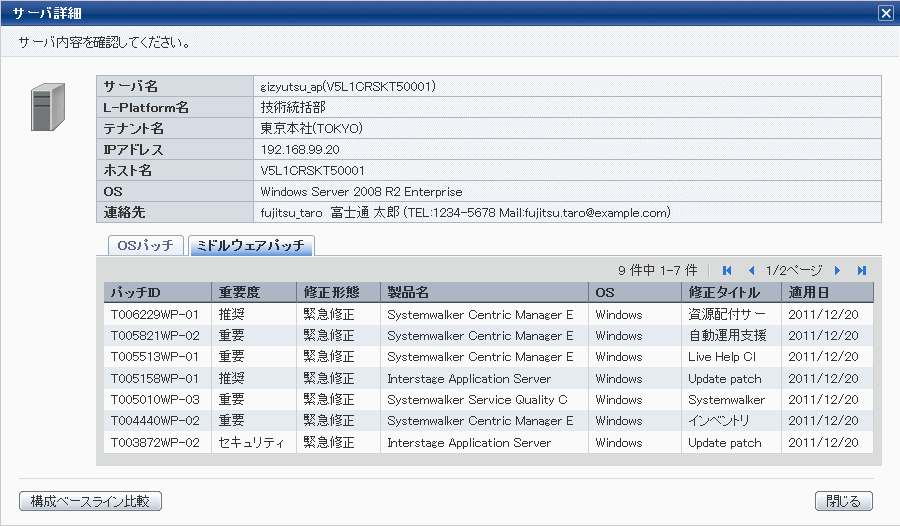The width and height of the screenshot is (900, 526).
Task: Select patch T003872WP-02
Action: click(154, 443)
